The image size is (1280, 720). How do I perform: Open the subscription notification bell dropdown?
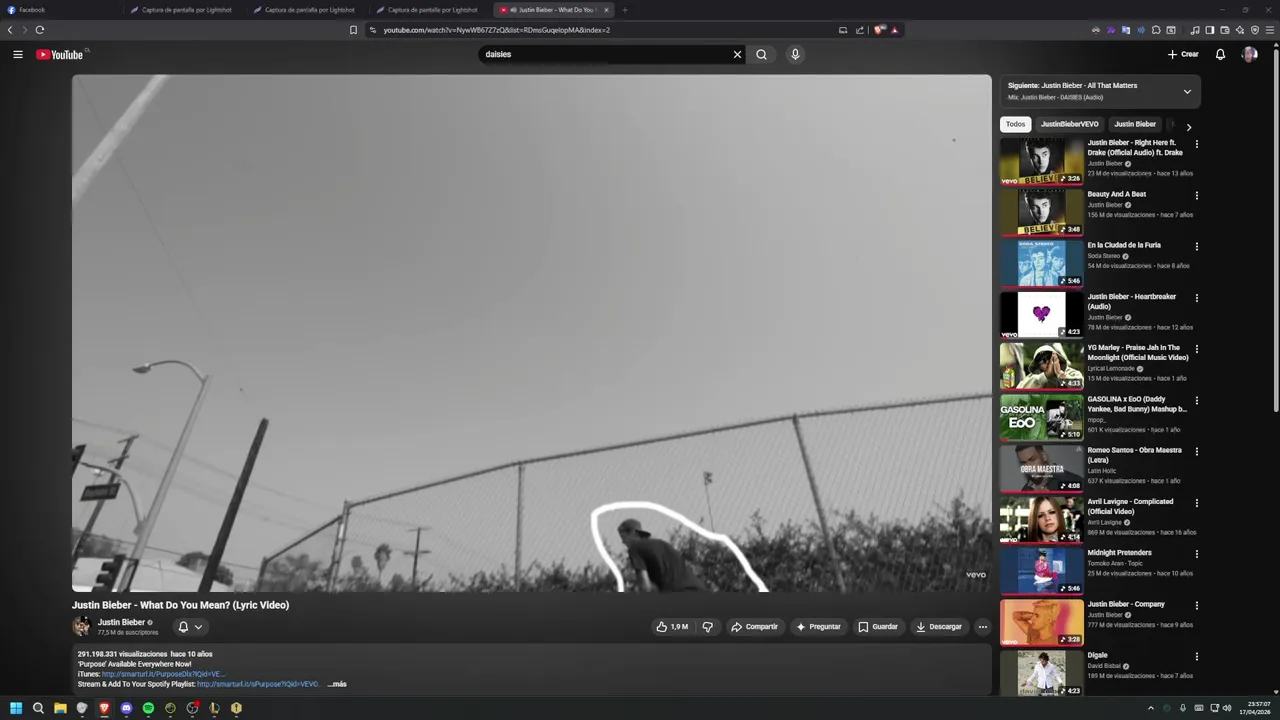tap(190, 627)
